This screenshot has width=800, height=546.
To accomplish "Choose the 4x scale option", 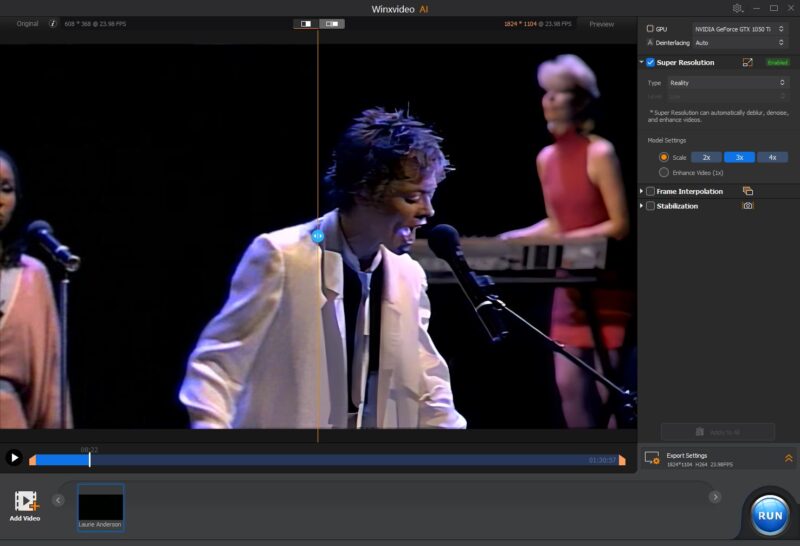I will [x=772, y=157].
